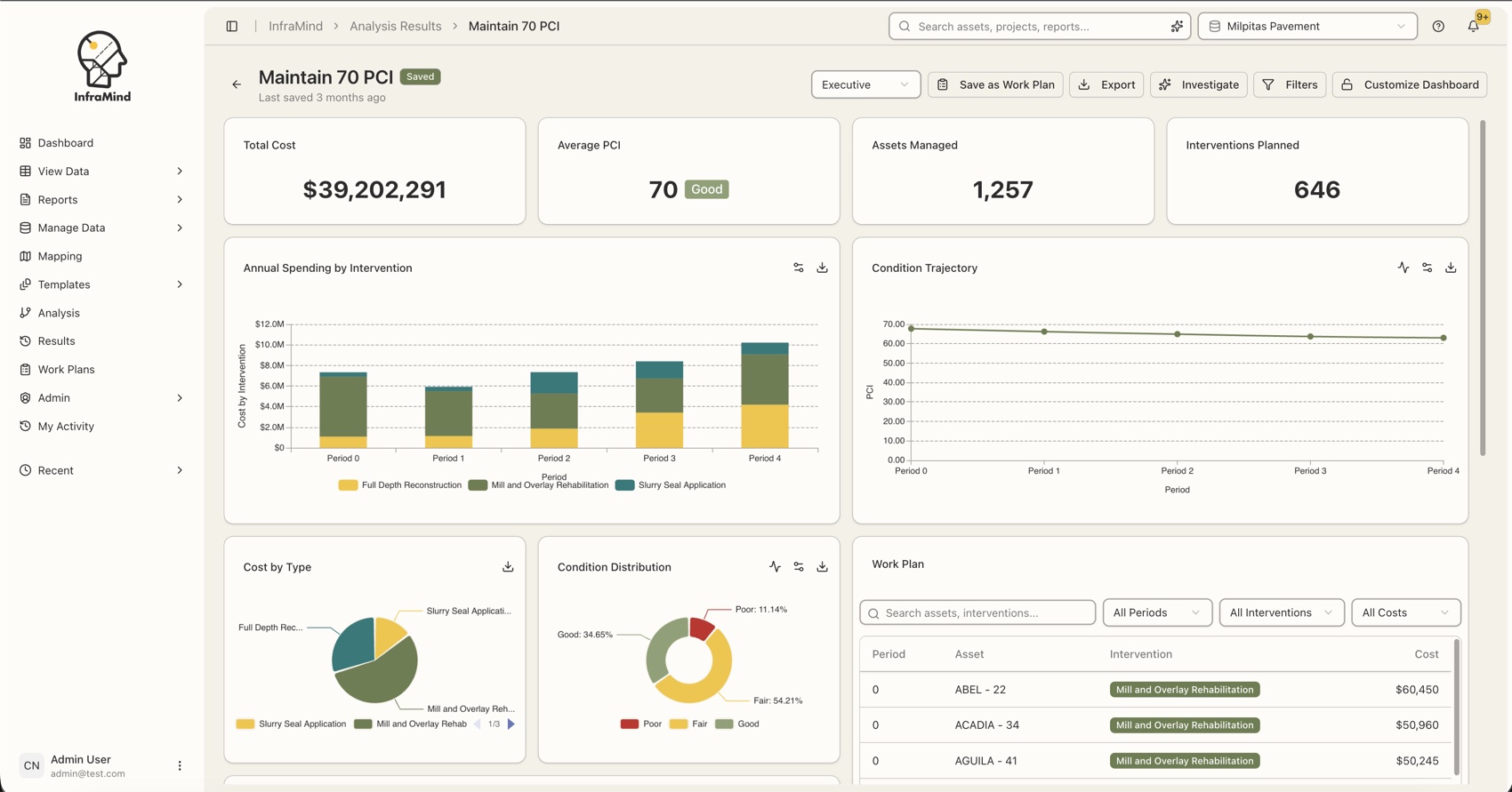This screenshot has height=792, width=1512.
Task: Toggle Full Depth Reconstruction legend item
Action: point(400,485)
